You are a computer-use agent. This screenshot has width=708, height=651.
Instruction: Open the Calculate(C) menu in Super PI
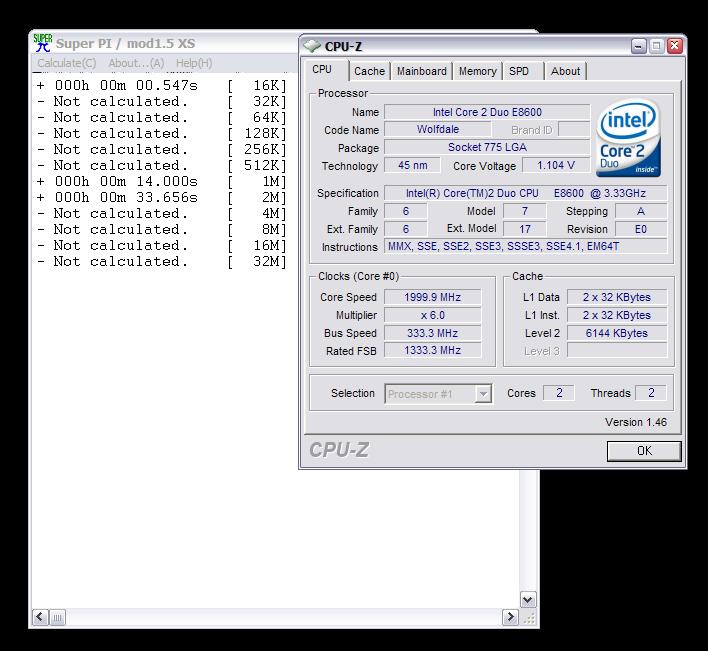coord(67,63)
